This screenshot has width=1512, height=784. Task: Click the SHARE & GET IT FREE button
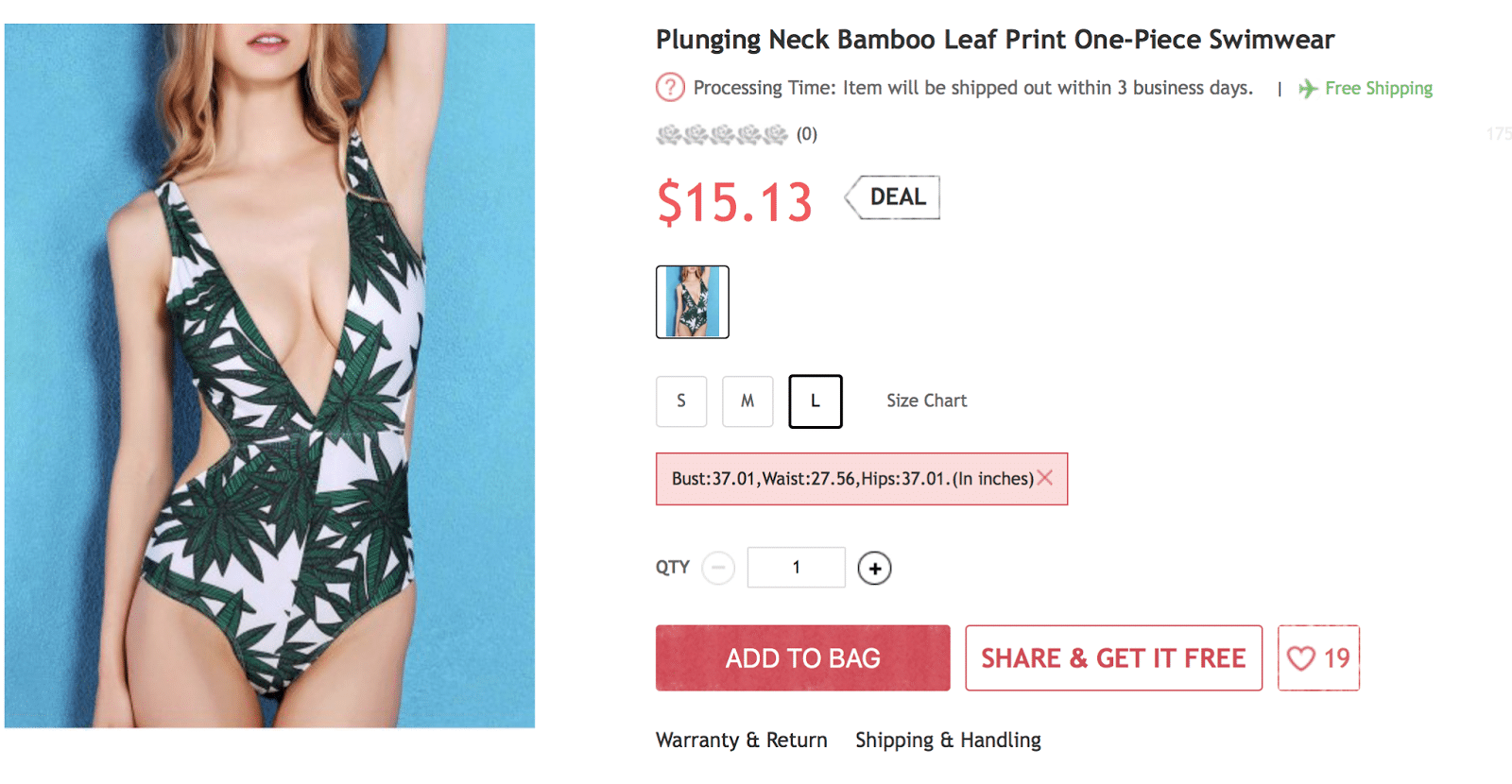click(x=1113, y=658)
